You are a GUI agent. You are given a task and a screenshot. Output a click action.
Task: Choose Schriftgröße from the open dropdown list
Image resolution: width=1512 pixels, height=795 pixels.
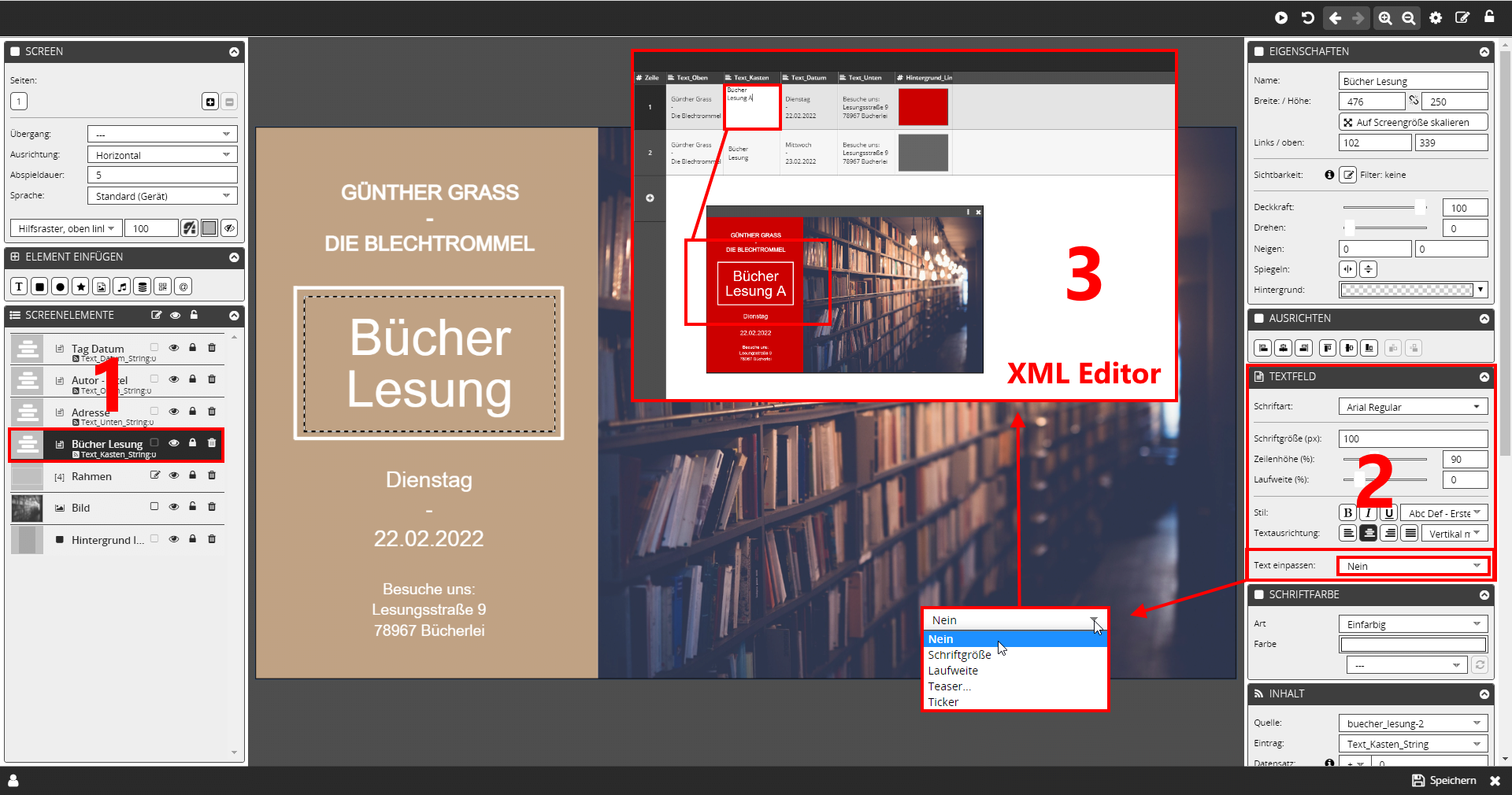(x=959, y=655)
